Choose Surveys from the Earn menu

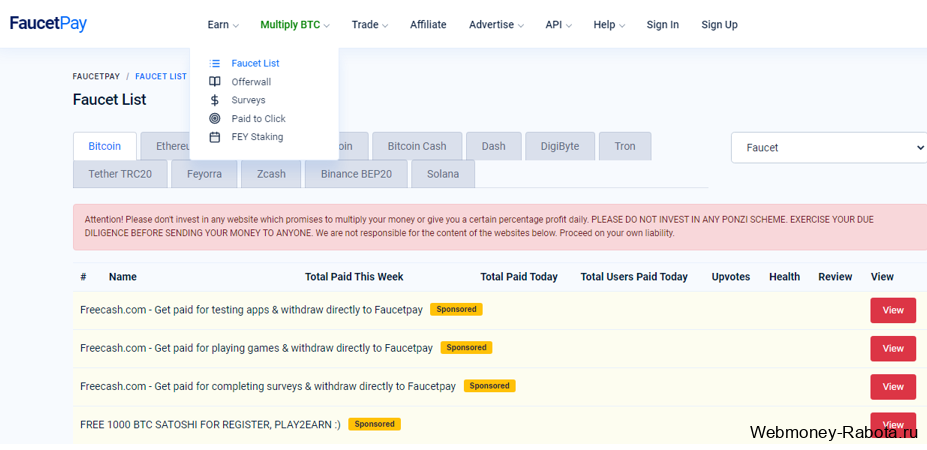pos(248,100)
